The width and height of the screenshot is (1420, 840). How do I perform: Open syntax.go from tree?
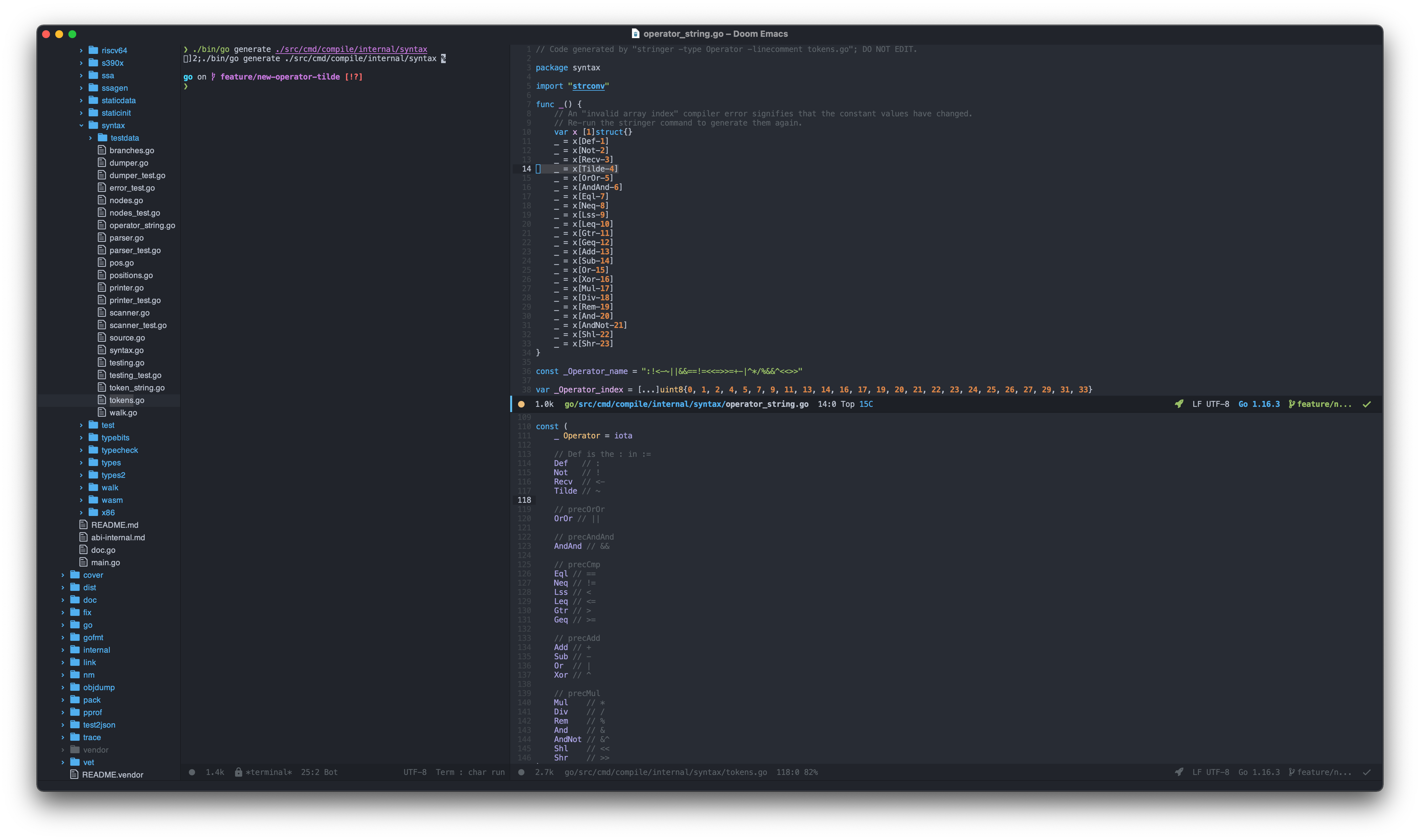click(126, 350)
